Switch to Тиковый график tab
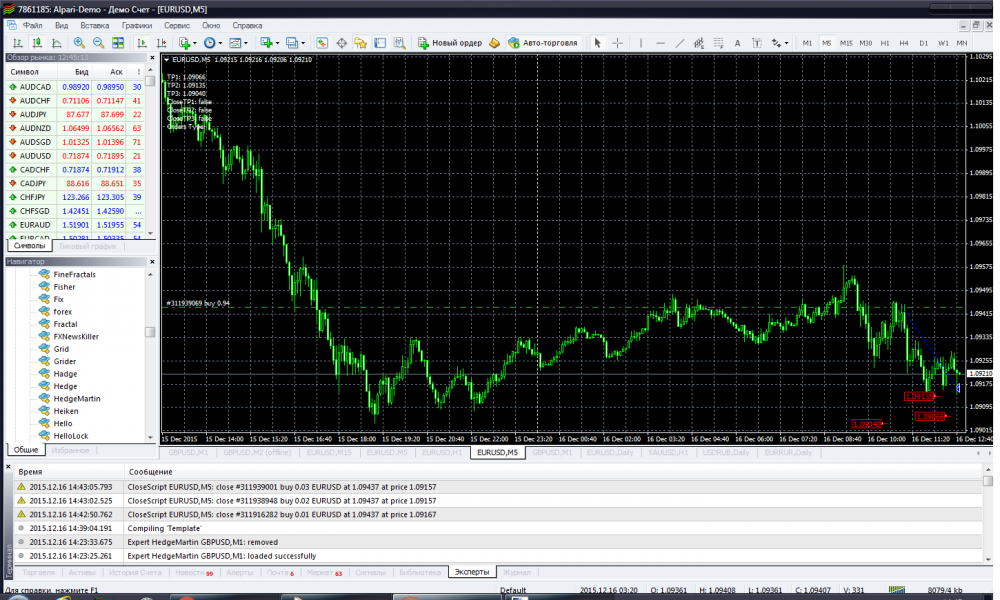Image resolution: width=1000 pixels, height=600 pixels. point(87,246)
